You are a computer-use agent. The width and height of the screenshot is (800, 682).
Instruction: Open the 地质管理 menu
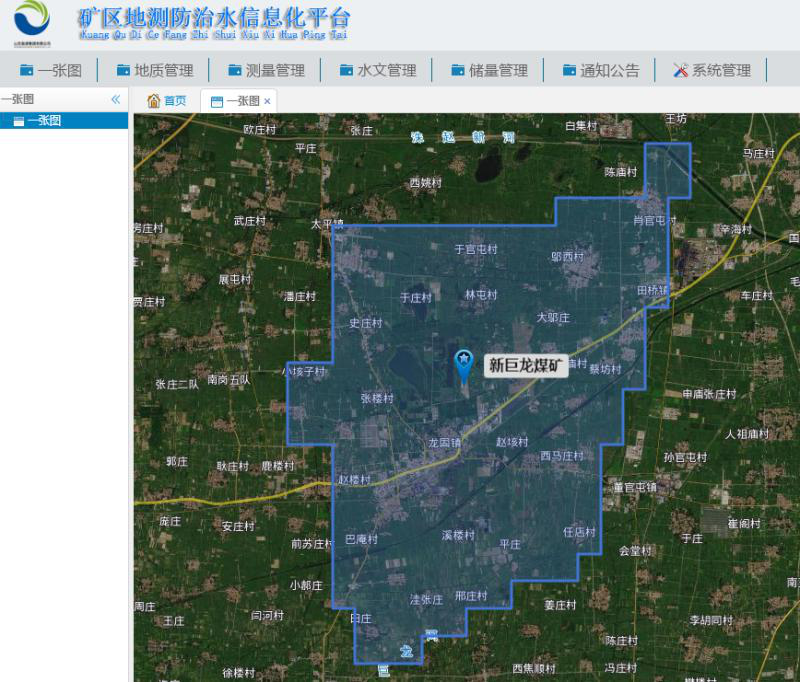tap(155, 70)
